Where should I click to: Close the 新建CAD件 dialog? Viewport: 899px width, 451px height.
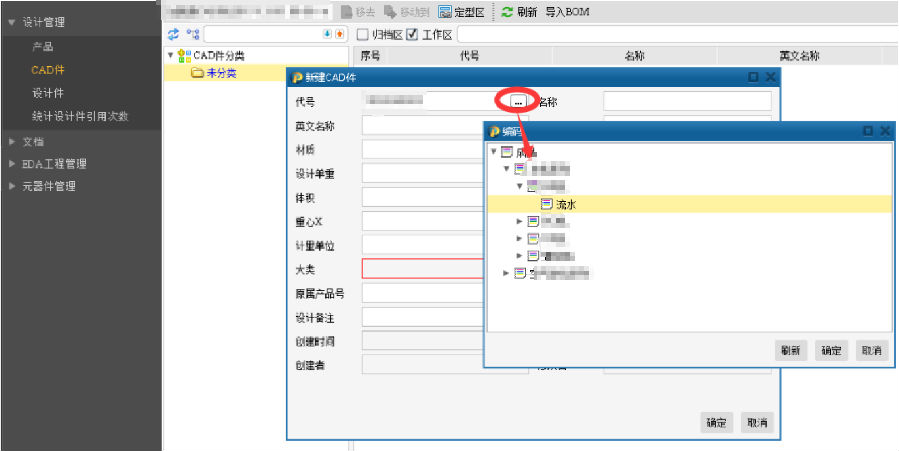[x=771, y=77]
